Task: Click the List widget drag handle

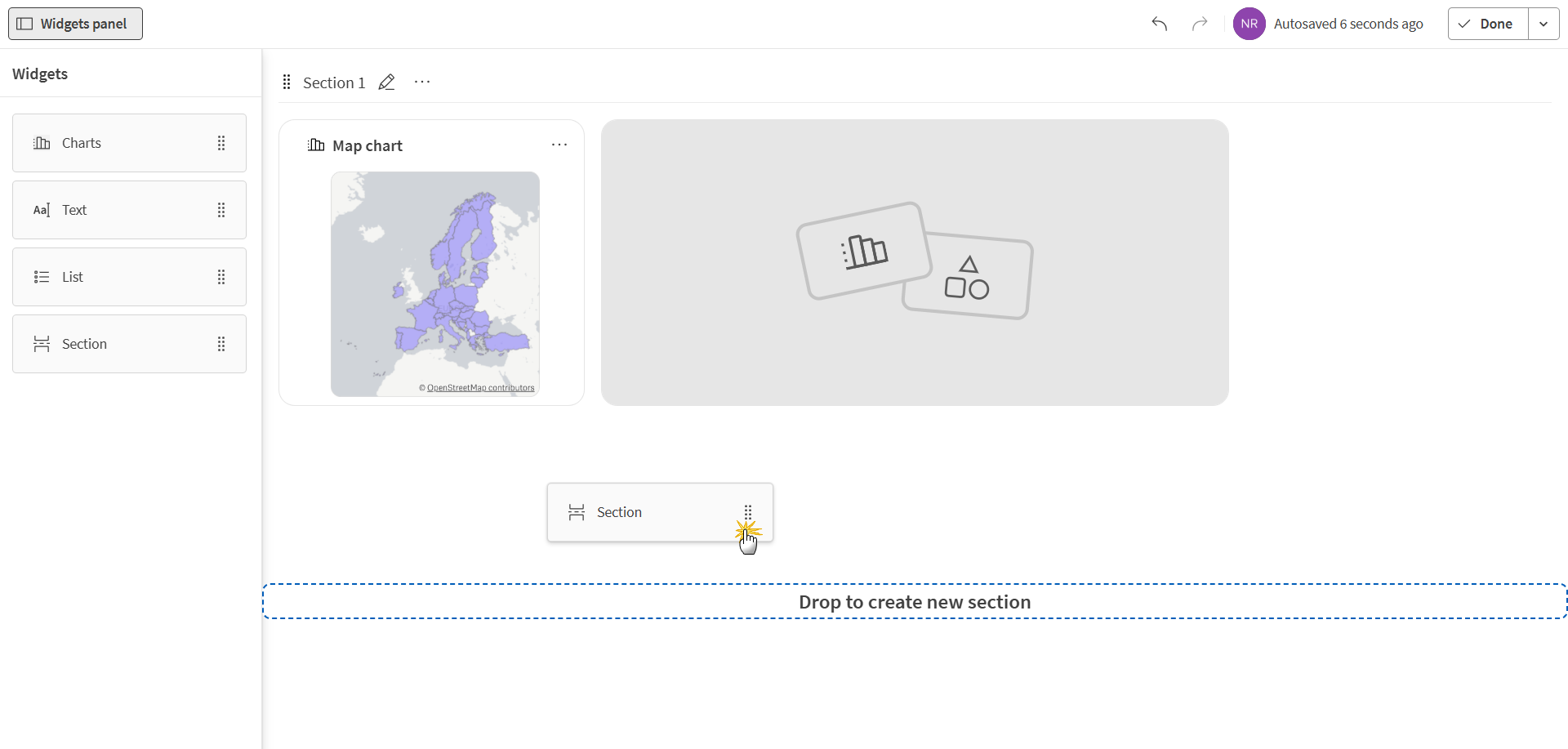Action: tap(221, 277)
